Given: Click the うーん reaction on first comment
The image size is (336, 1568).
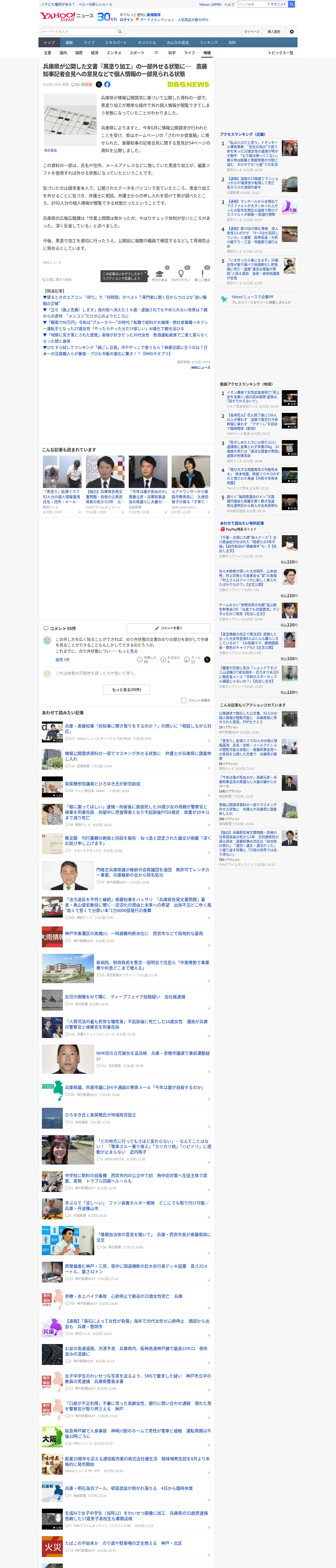Looking at the screenshot, I should (193, 660).
